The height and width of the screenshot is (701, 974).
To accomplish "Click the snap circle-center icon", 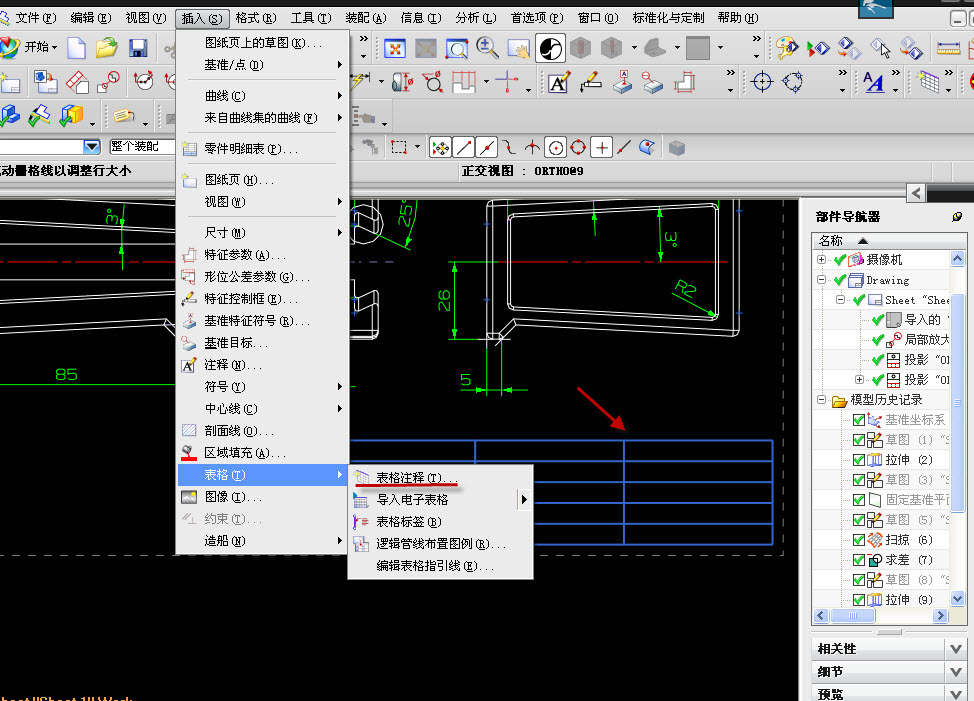I will [x=555, y=148].
